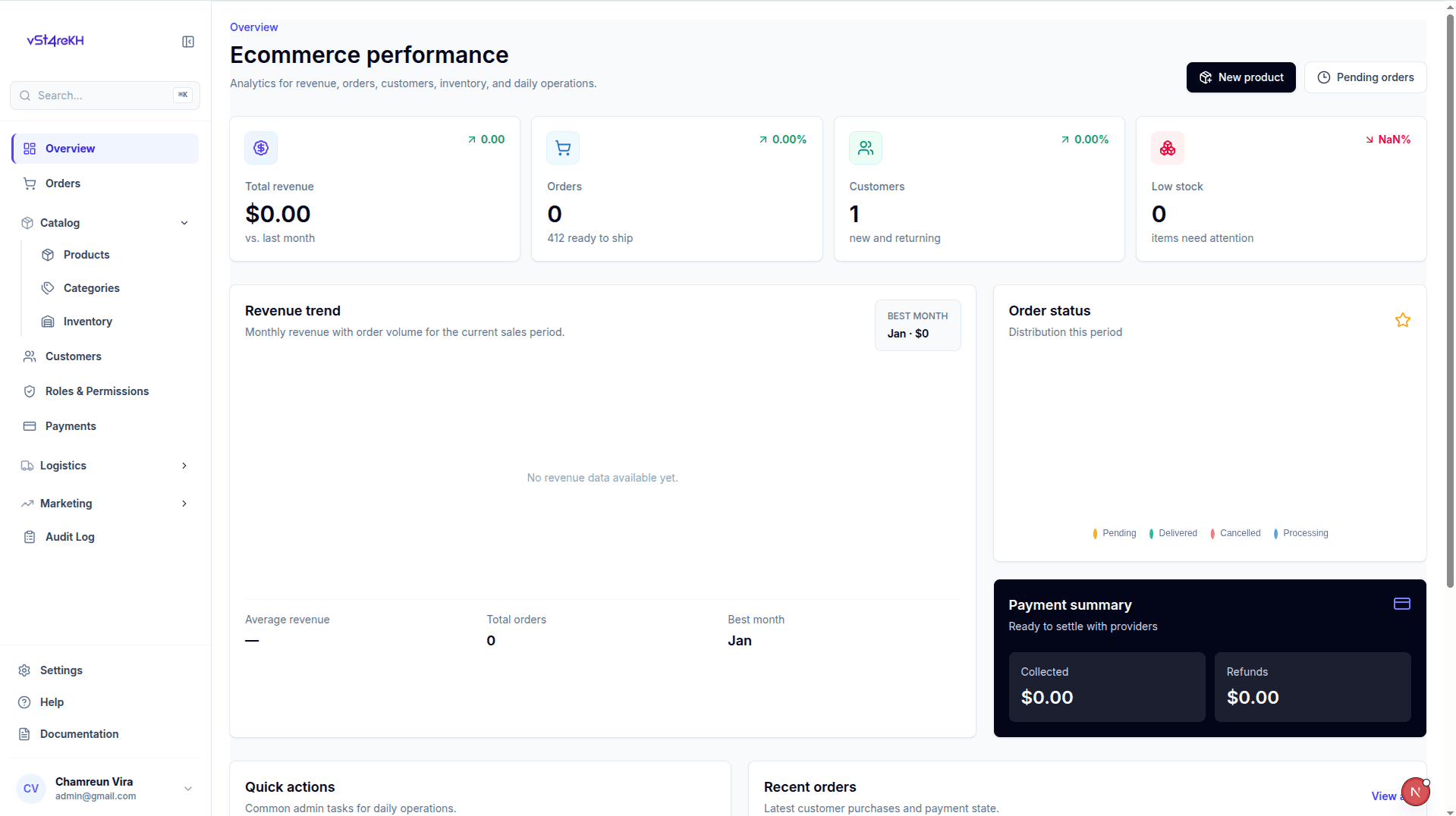
Task: Click the Orders cart icon in card
Action: (x=563, y=148)
